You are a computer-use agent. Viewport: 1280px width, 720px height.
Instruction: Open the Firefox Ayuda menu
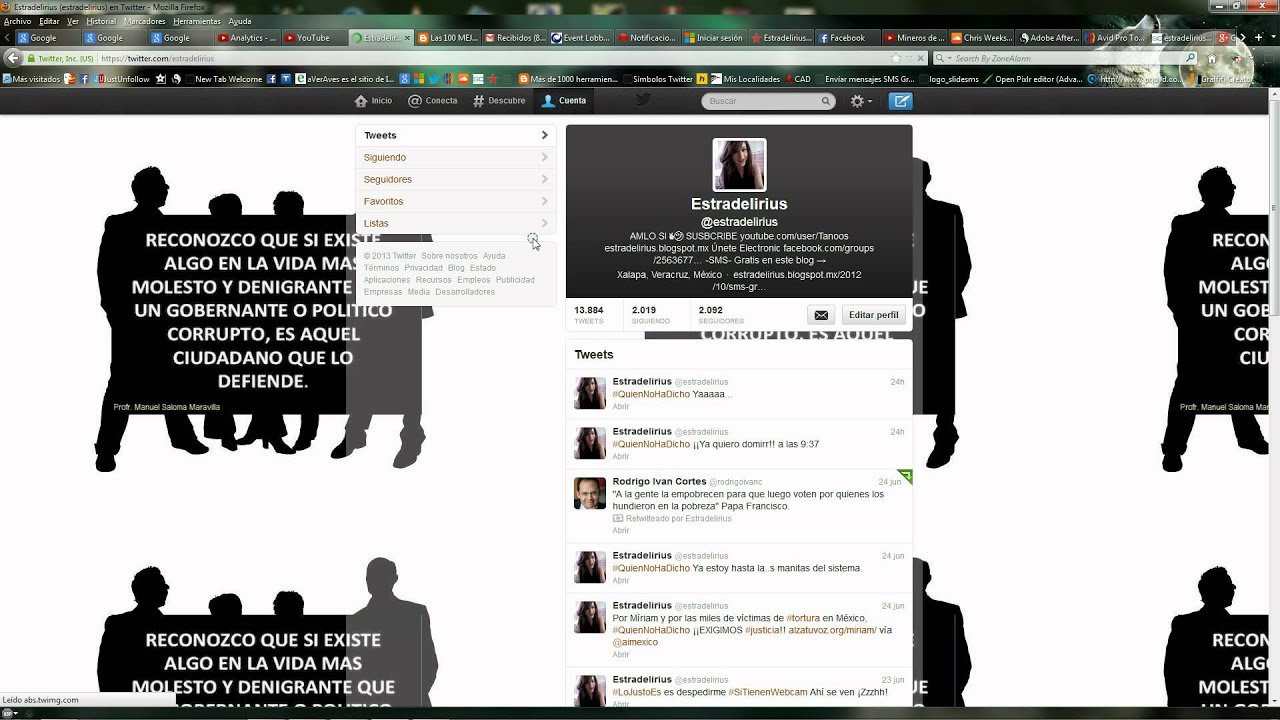point(240,21)
